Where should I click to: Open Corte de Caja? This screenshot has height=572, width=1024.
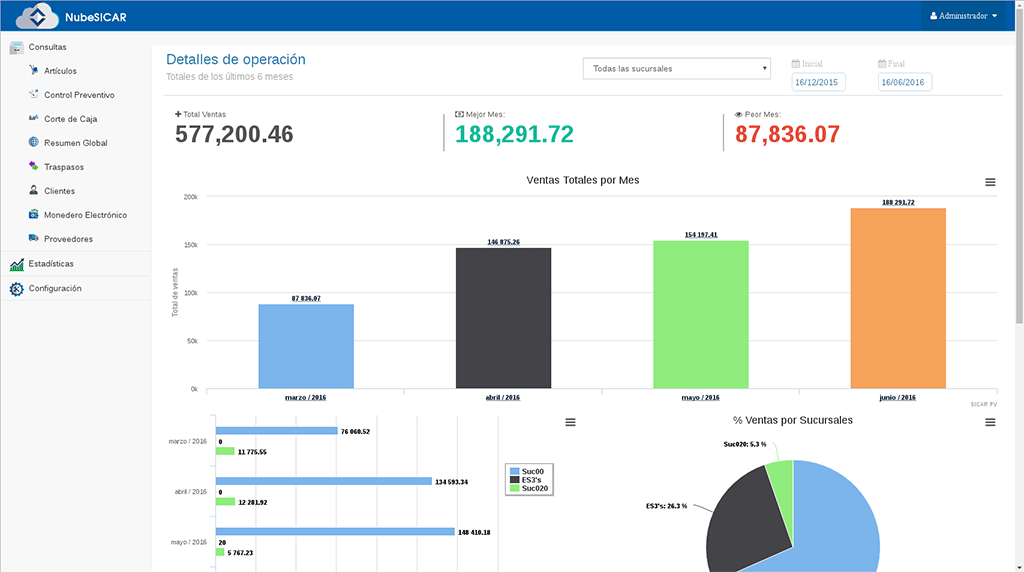tap(71, 119)
